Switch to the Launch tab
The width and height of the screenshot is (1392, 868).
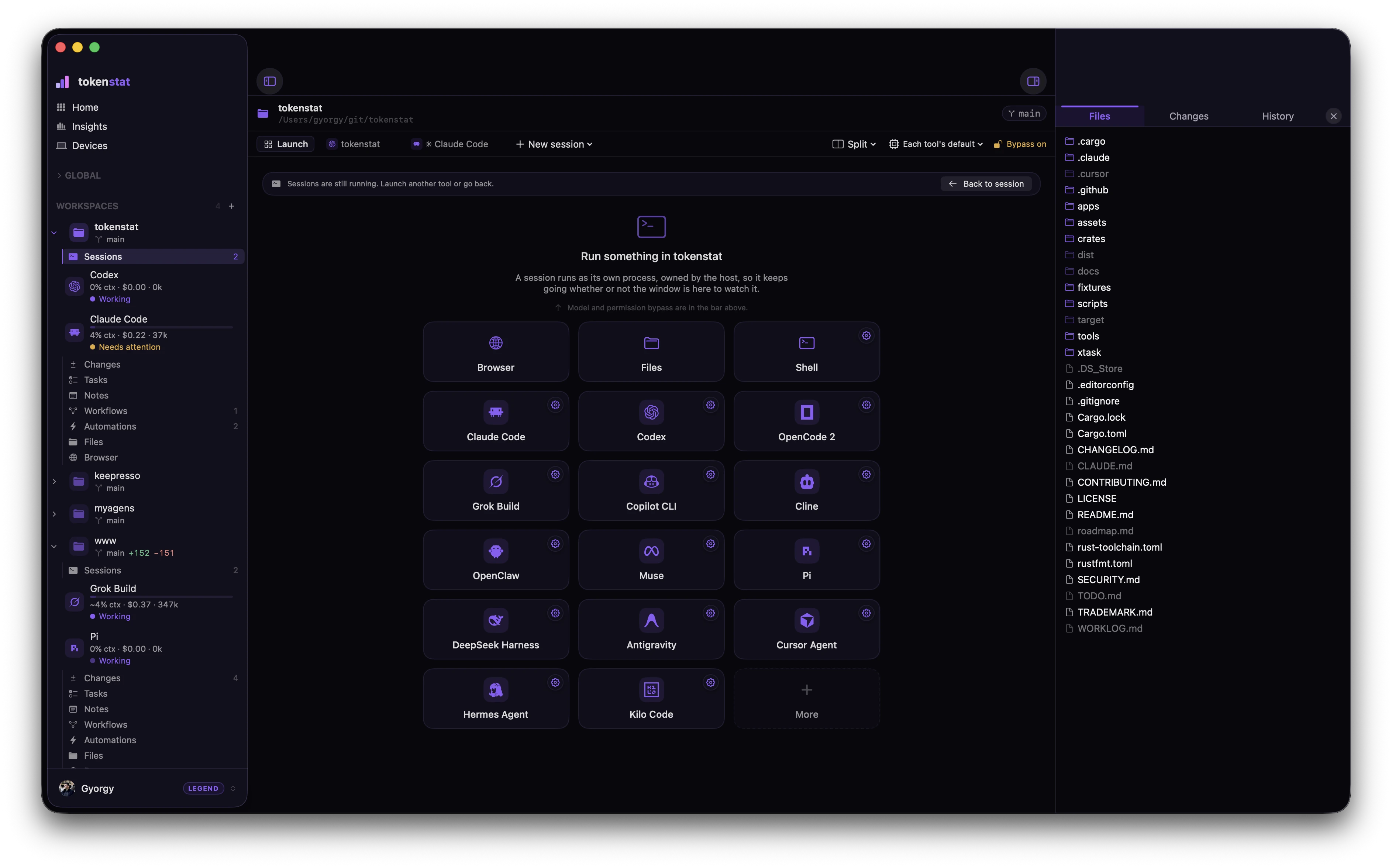pyautogui.click(x=285, y=144)
